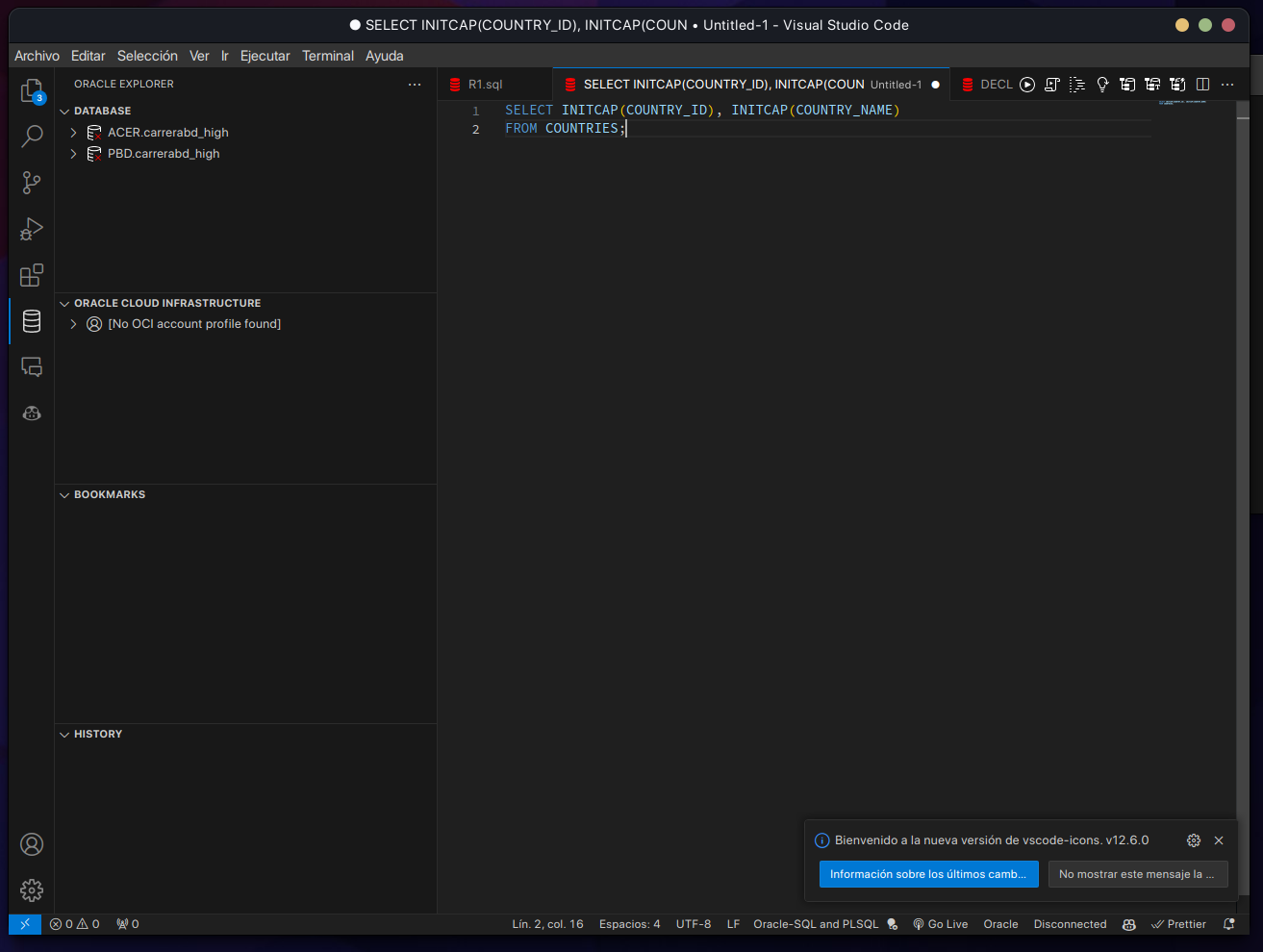
Task: Expand the [No OCI account profile found] item
Action: pos(73,324)
